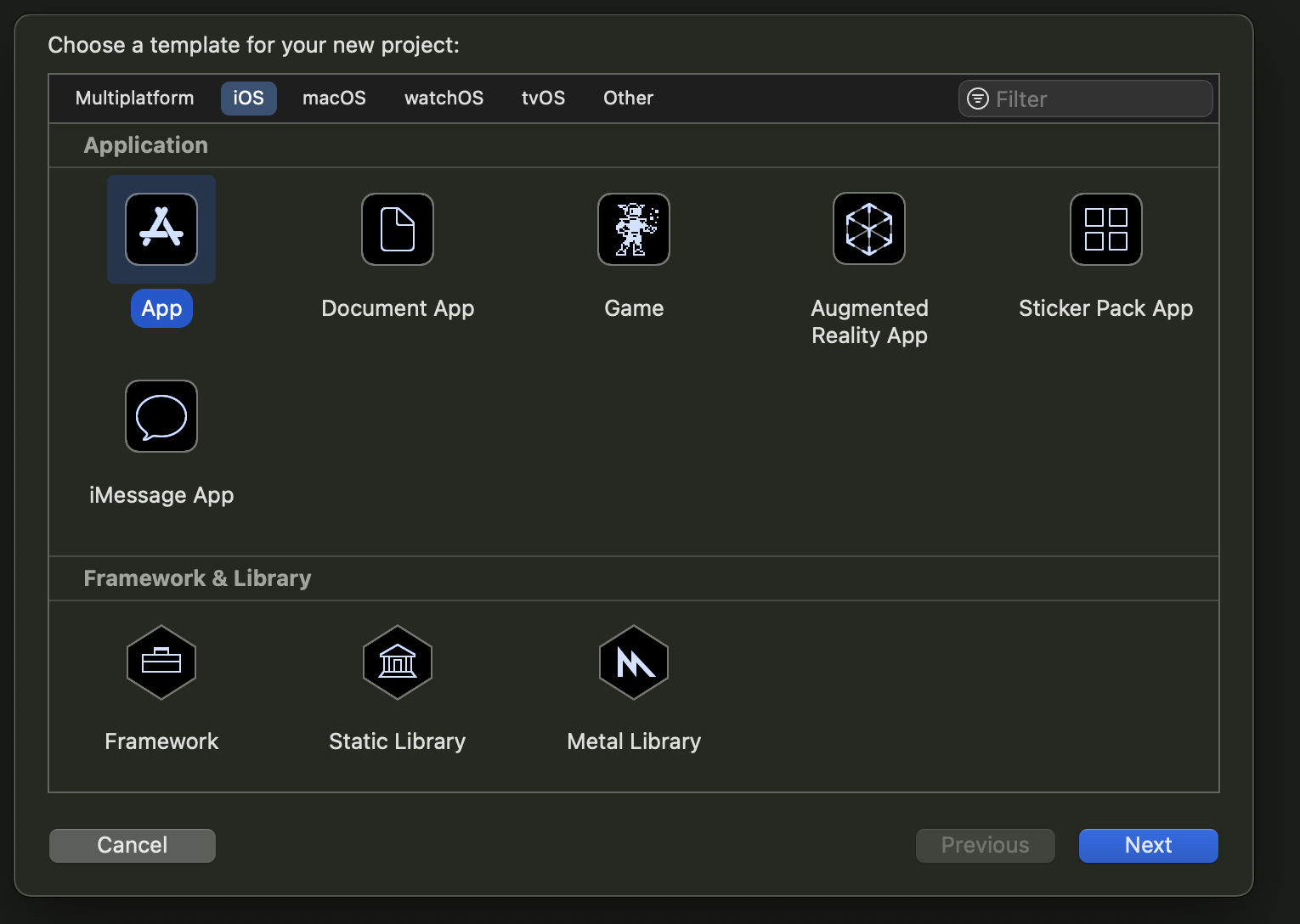Image resolution: width=1300 pixels, height=924 pixels.
Task: Click the Document App label text
Action: tap(398, 308)
